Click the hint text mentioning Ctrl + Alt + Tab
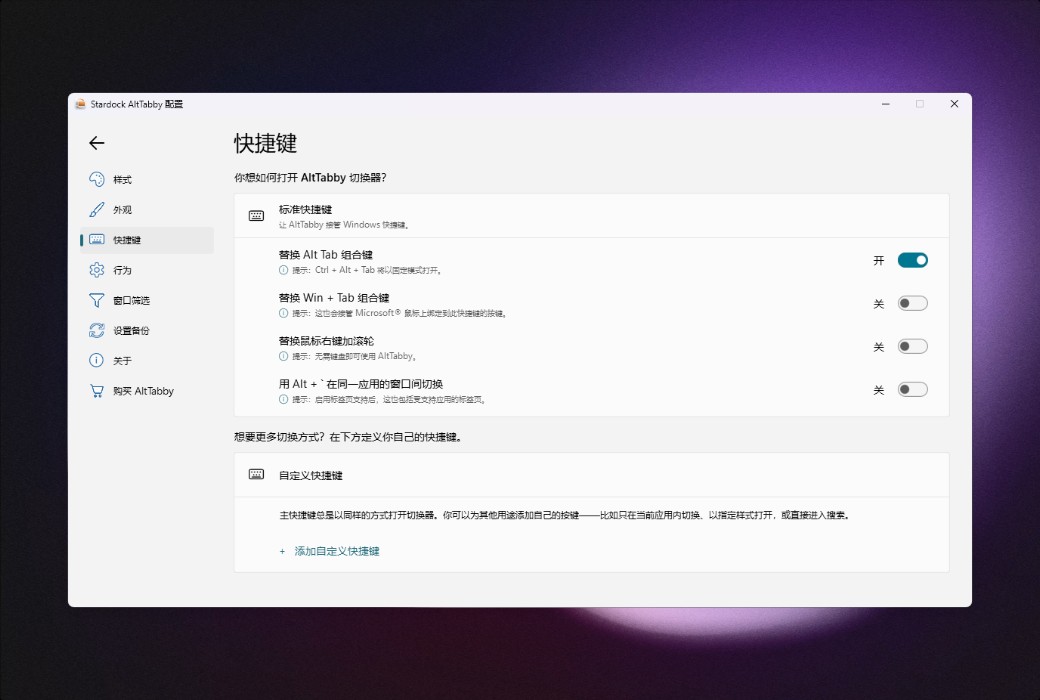Screen dimensions: 1040x700 (367, 270)
